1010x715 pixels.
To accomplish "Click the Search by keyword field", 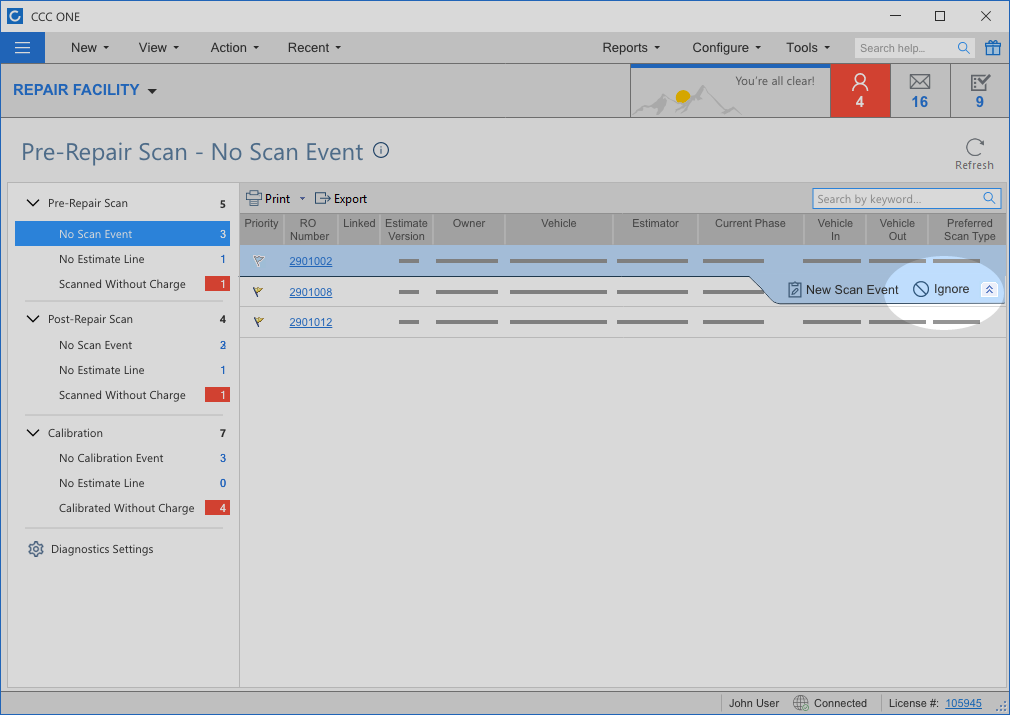I will pyautogui.click(x=896, y=198).
